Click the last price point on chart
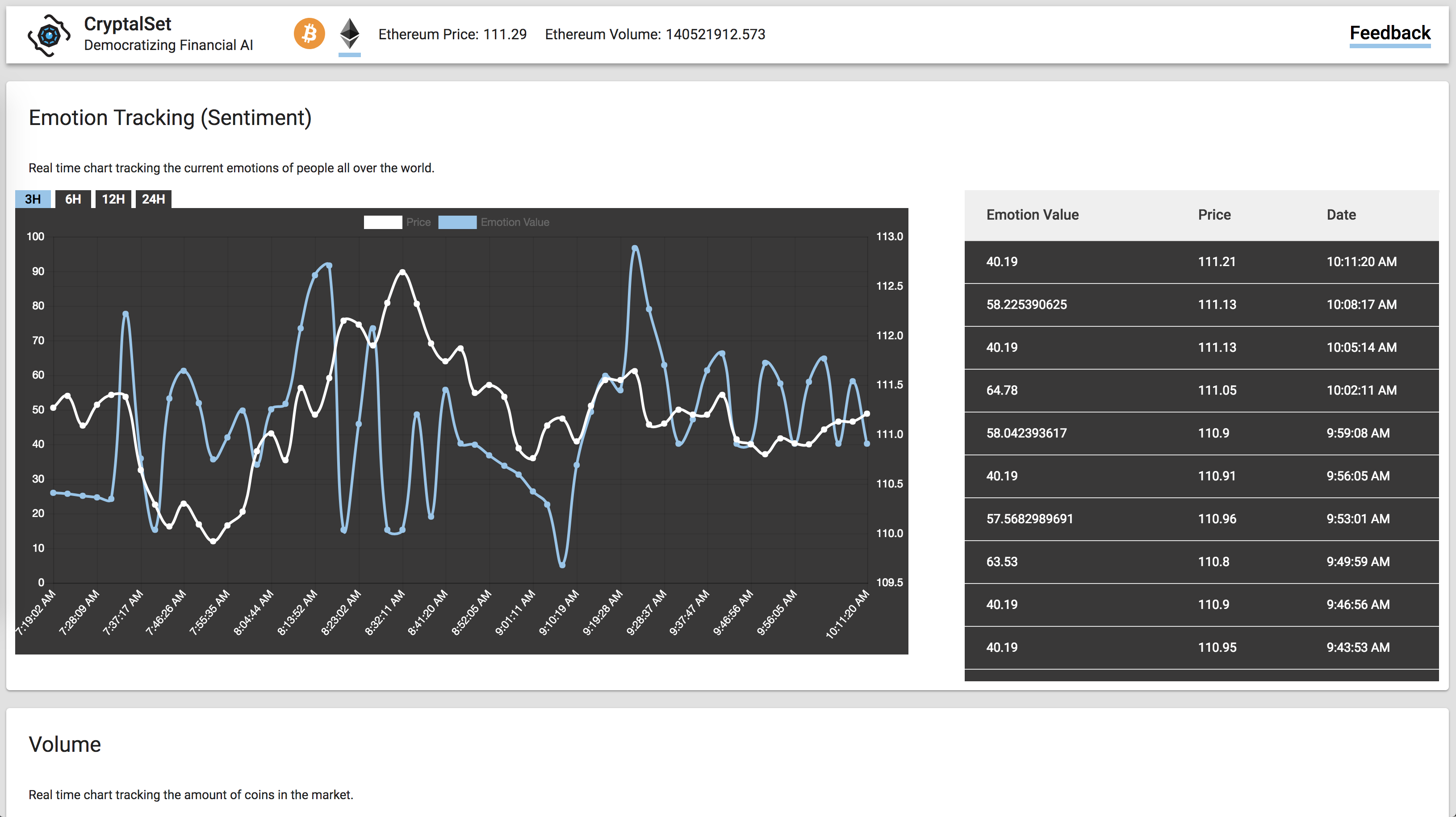Image resolution: width=1456 pixels, height=817 pixels. click(866, 413)
